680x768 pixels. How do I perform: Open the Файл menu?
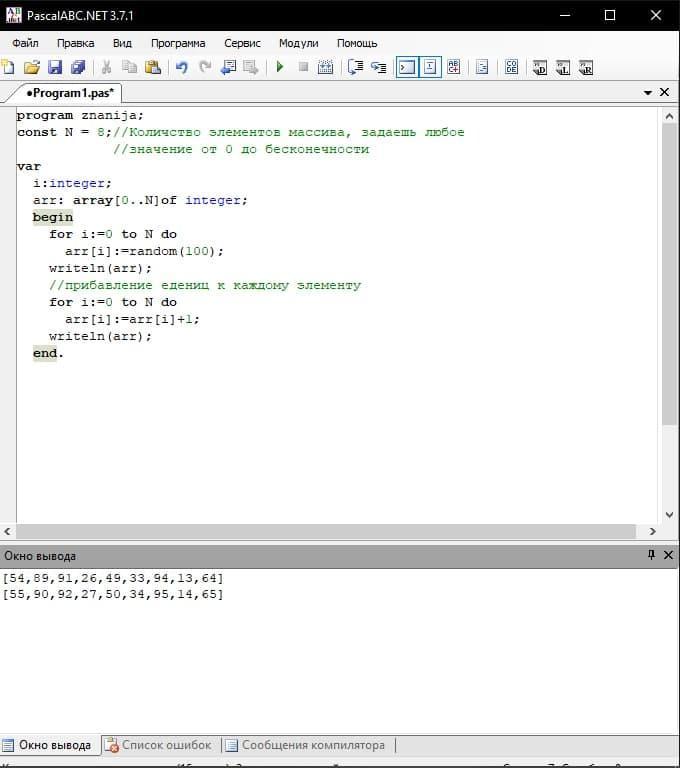pyautogui.click(x=25, y=43)
